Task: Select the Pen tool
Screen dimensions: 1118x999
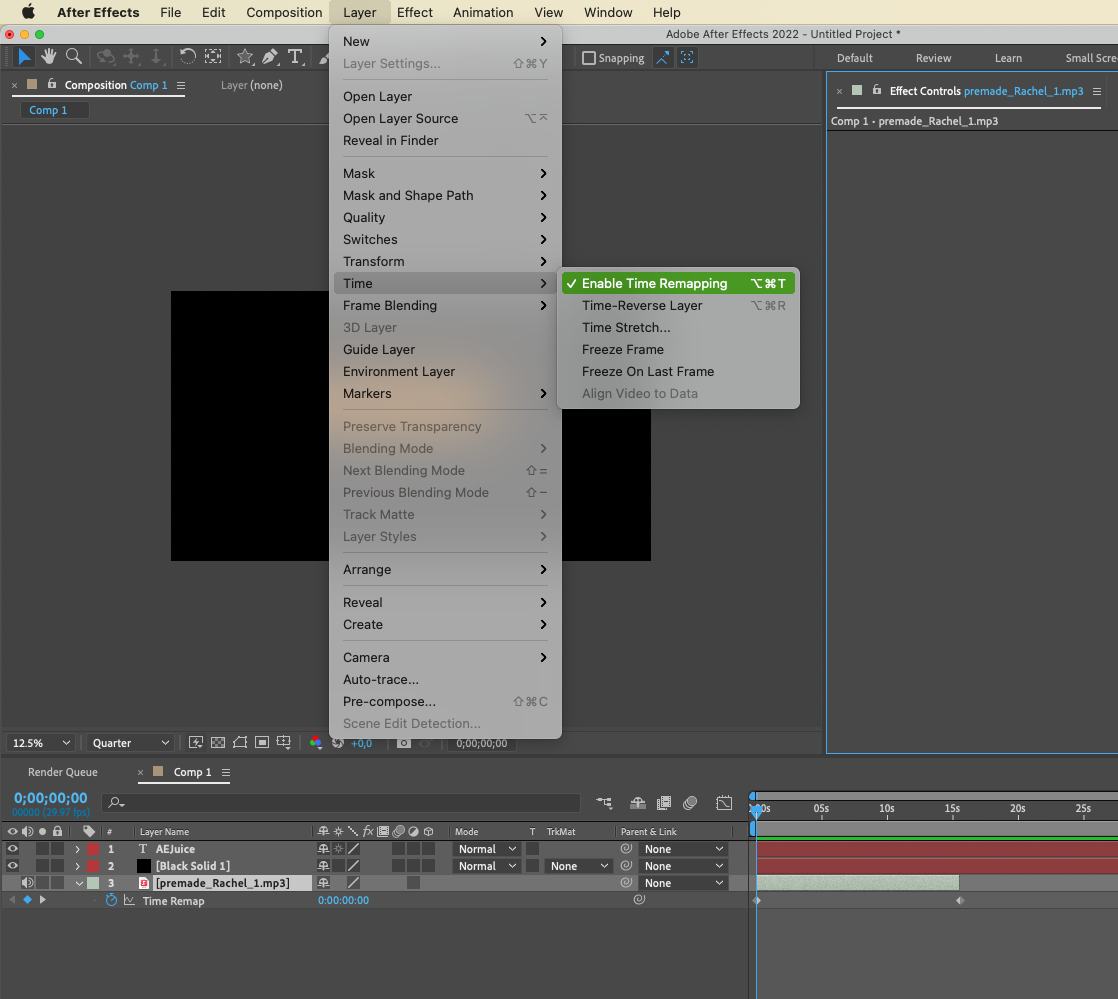Action: [270, 57]
